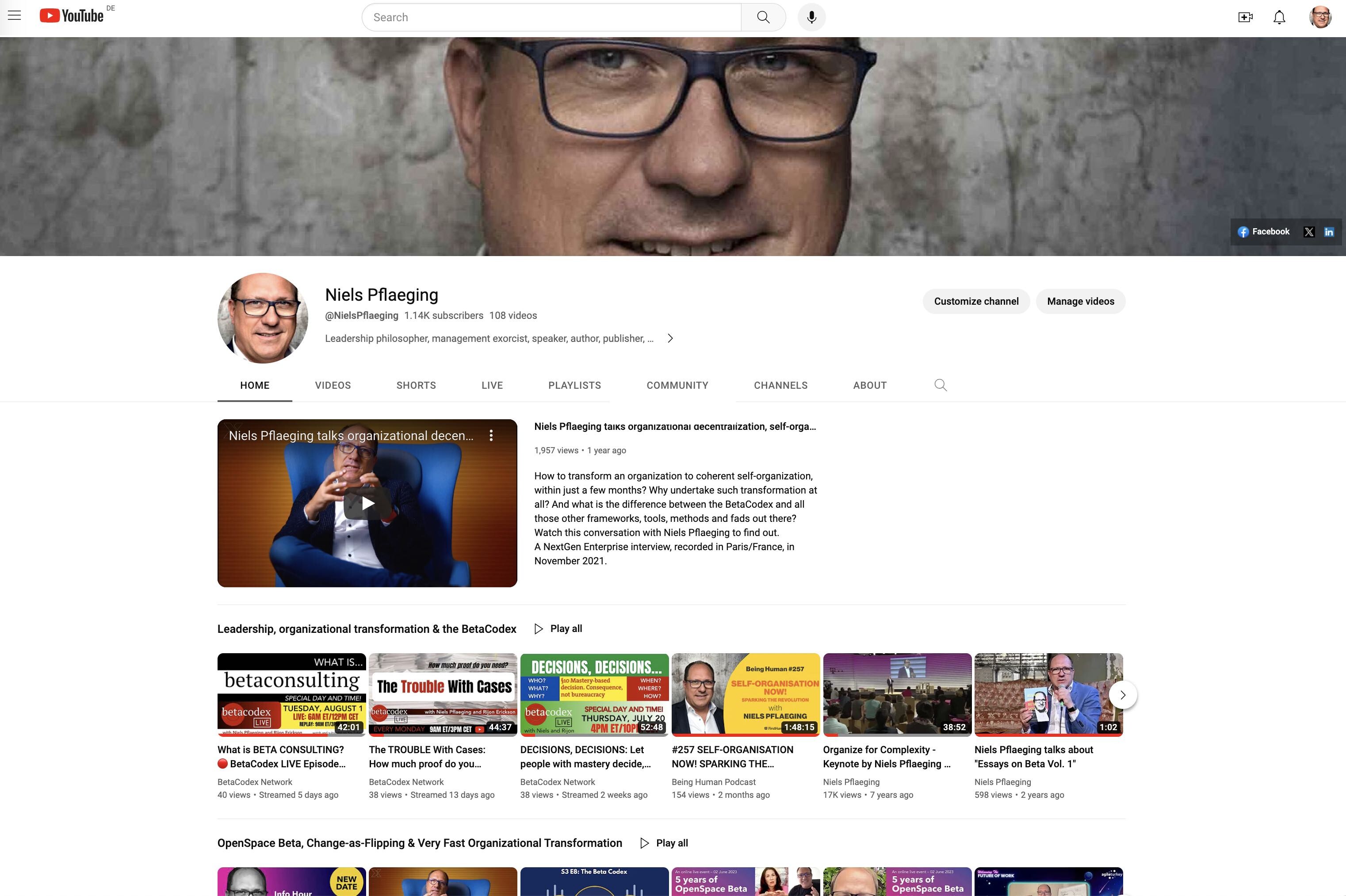Click the @NielsPflaeging handle
Image resolution: width=1346 pixels, height=896 pixels.
362,315
